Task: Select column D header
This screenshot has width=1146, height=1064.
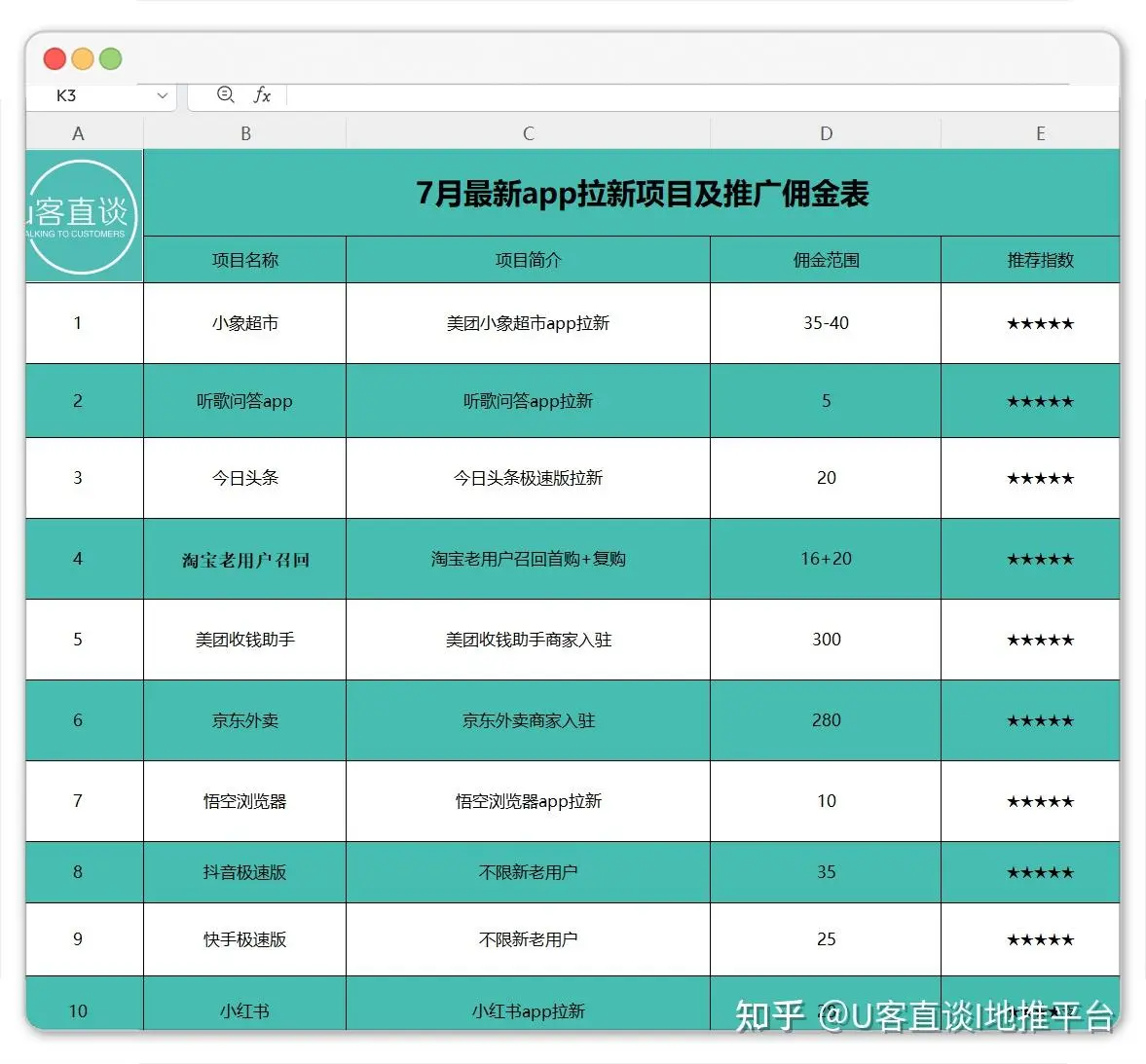Action: tap(826, 133)
